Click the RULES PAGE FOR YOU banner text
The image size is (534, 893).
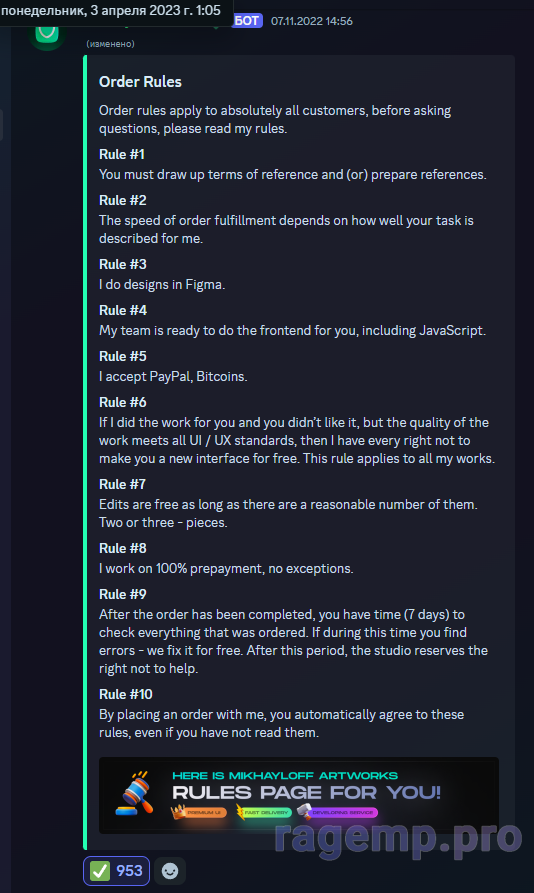point(306,792)
